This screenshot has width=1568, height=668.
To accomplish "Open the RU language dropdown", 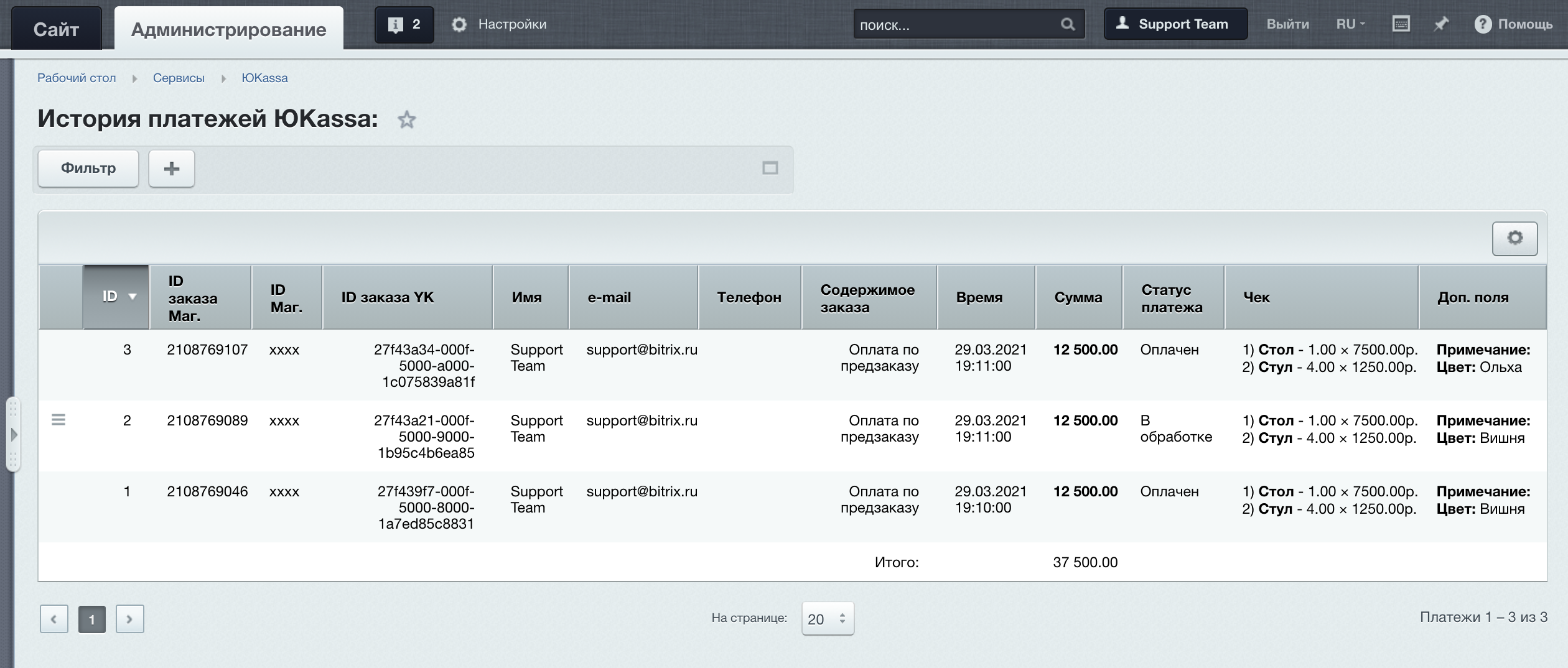I will tap(1350, 24).
